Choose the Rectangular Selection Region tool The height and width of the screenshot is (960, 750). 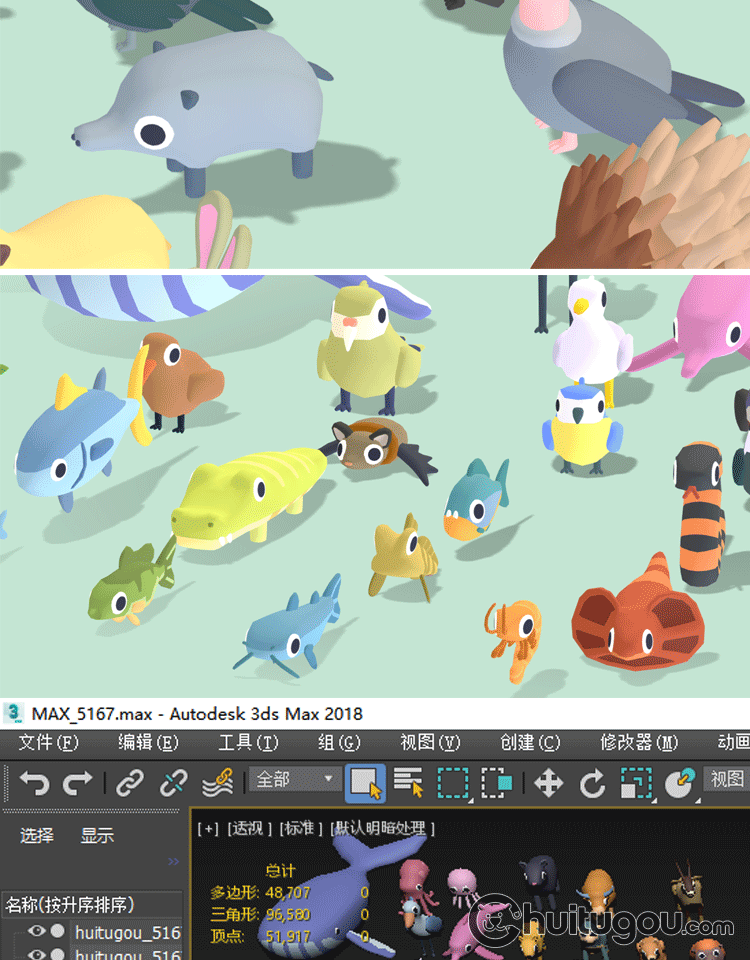pos(453,783)
